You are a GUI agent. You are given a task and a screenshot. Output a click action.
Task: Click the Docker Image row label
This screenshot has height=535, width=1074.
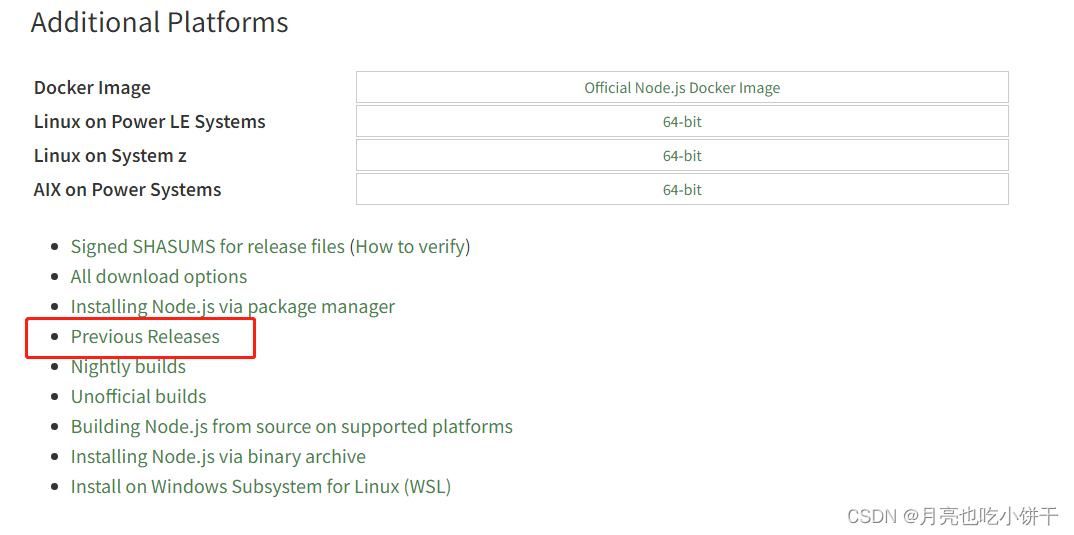pos(92,88)
